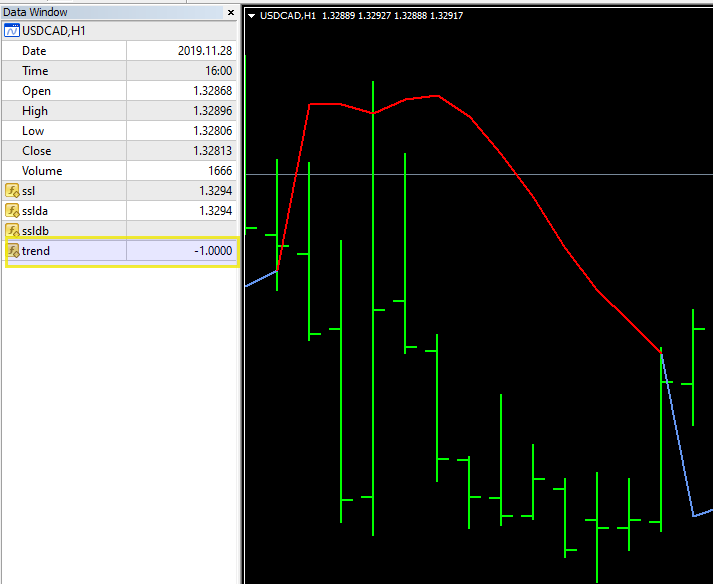
Task: Click the sslda indicator icon
Action: pos(12,210)
